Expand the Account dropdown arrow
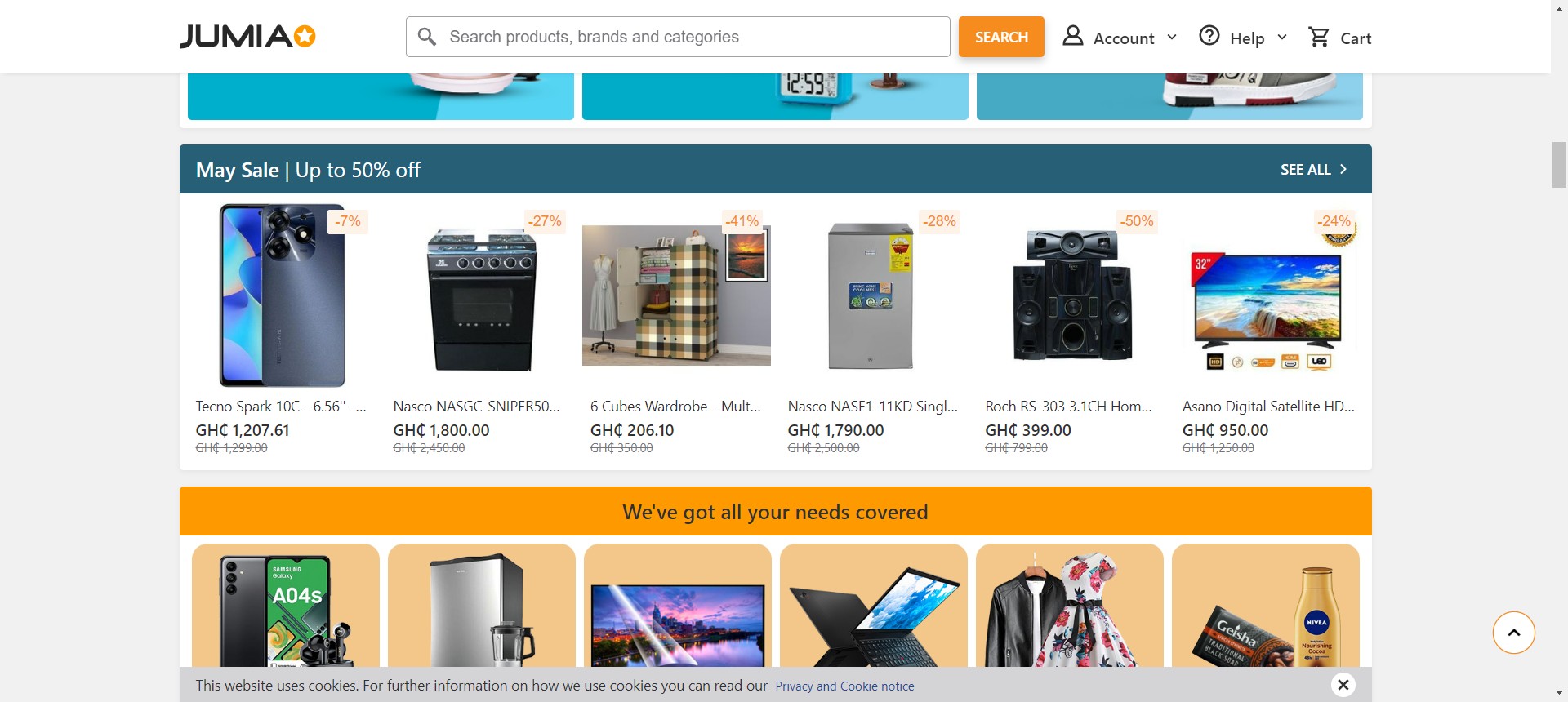Image resolution: width=1568 pixels, height=702 pixels. pos(1172,38)
